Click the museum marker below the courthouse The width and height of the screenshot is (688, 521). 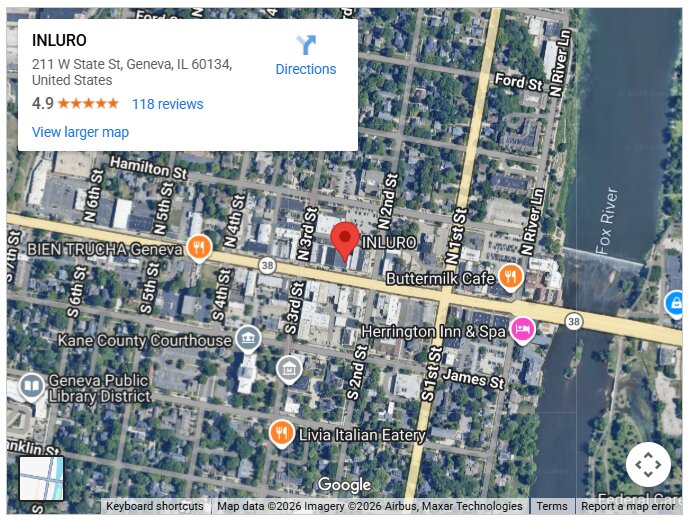pos(289,370)
